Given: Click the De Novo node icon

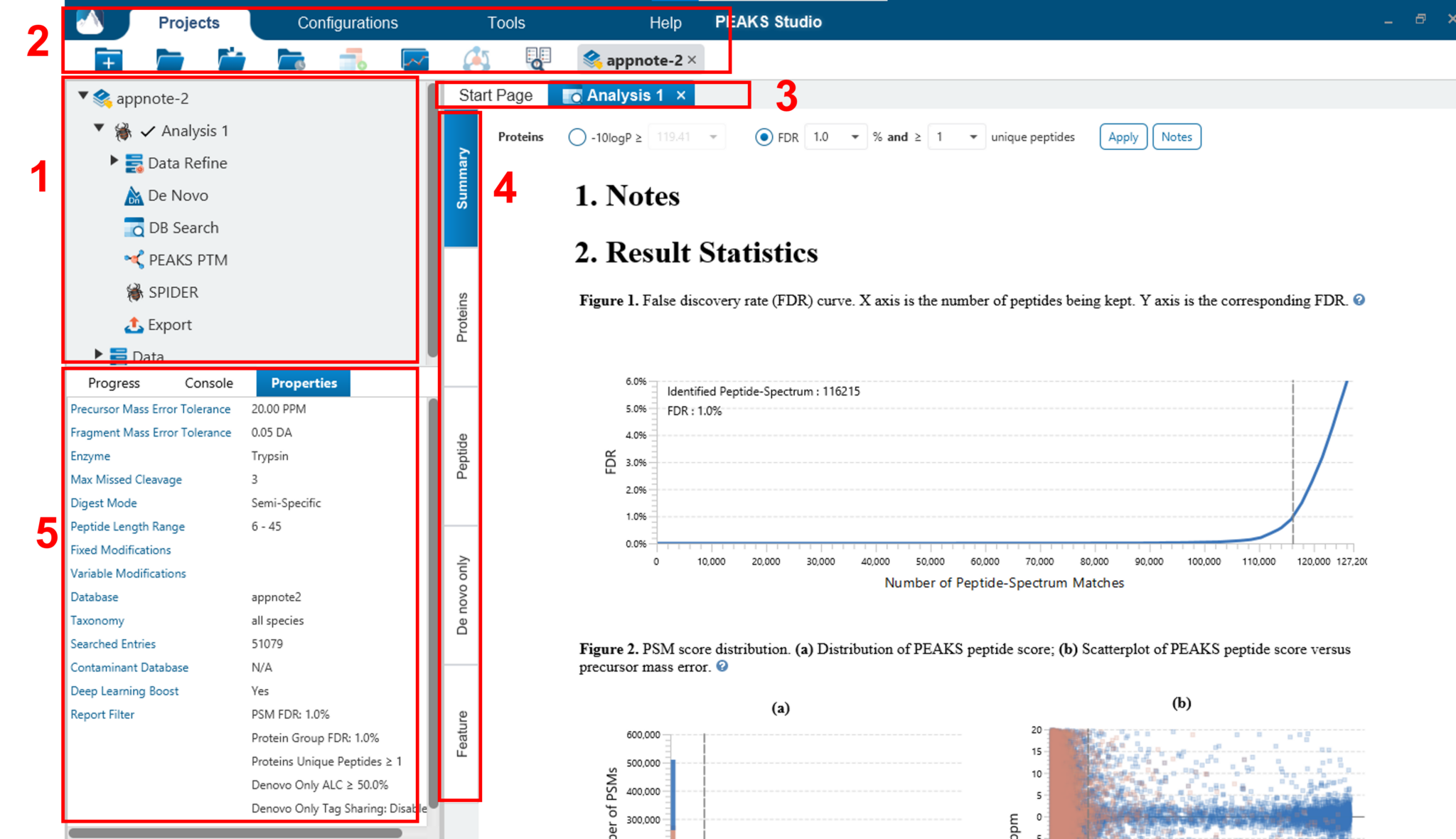Looking at the screenshot, I should [x=134, y=196].
